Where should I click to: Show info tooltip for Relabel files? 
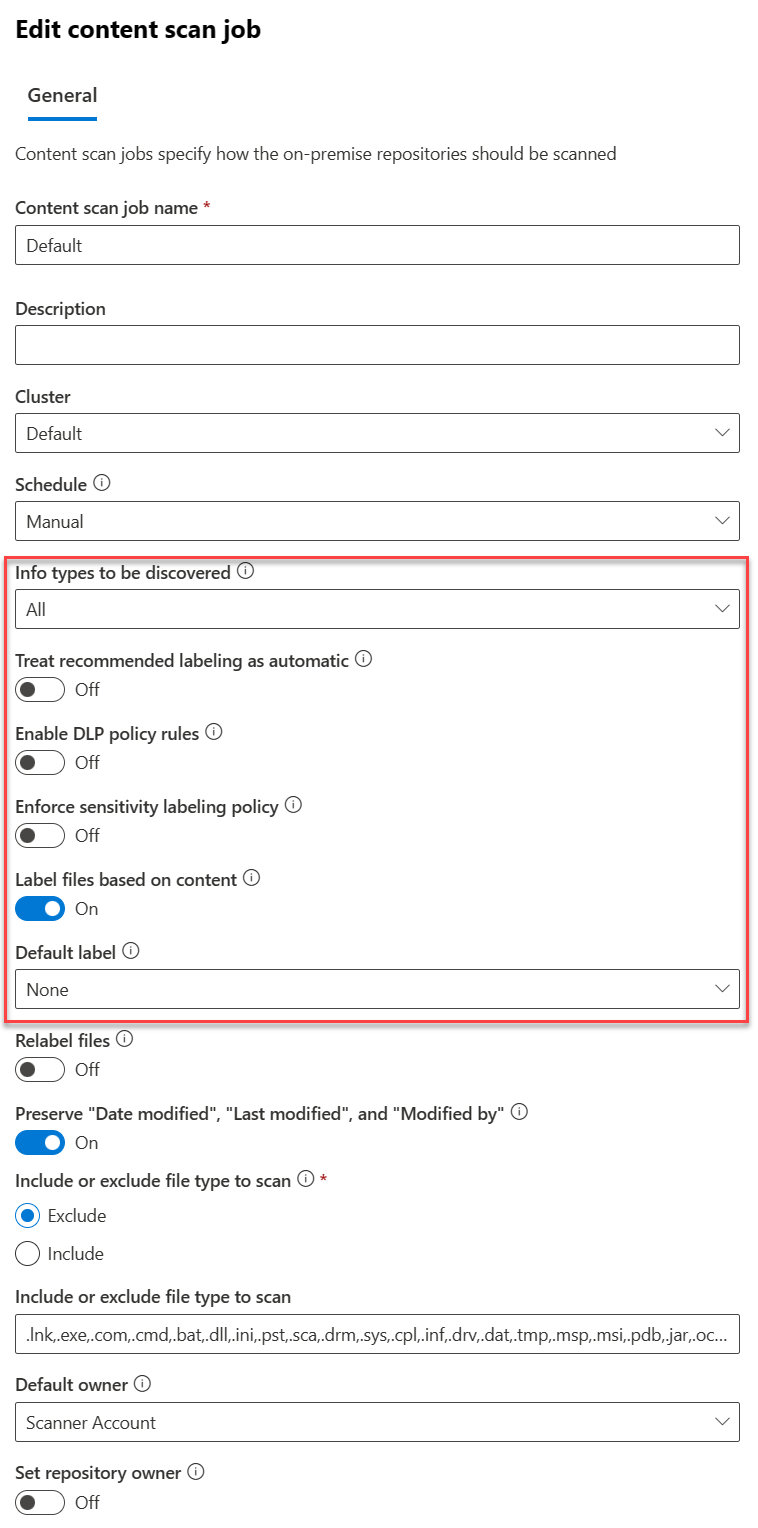pos(124,1039)
